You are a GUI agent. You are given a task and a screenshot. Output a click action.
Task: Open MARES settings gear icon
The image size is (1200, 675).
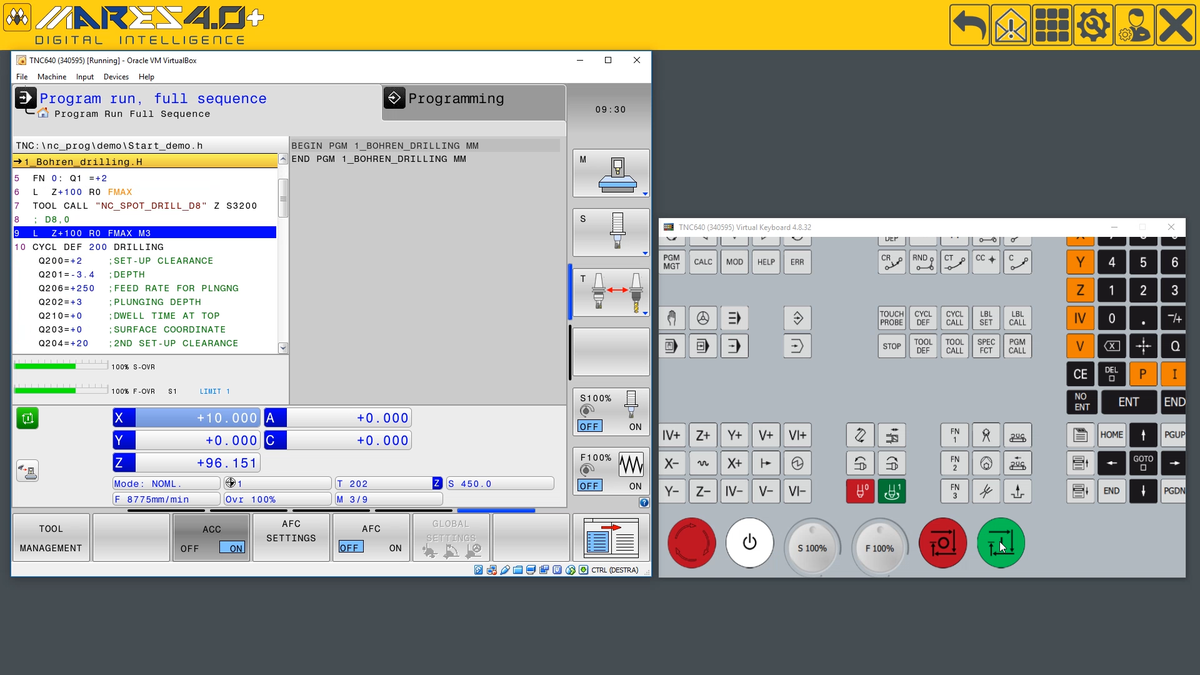(1093, 25)
